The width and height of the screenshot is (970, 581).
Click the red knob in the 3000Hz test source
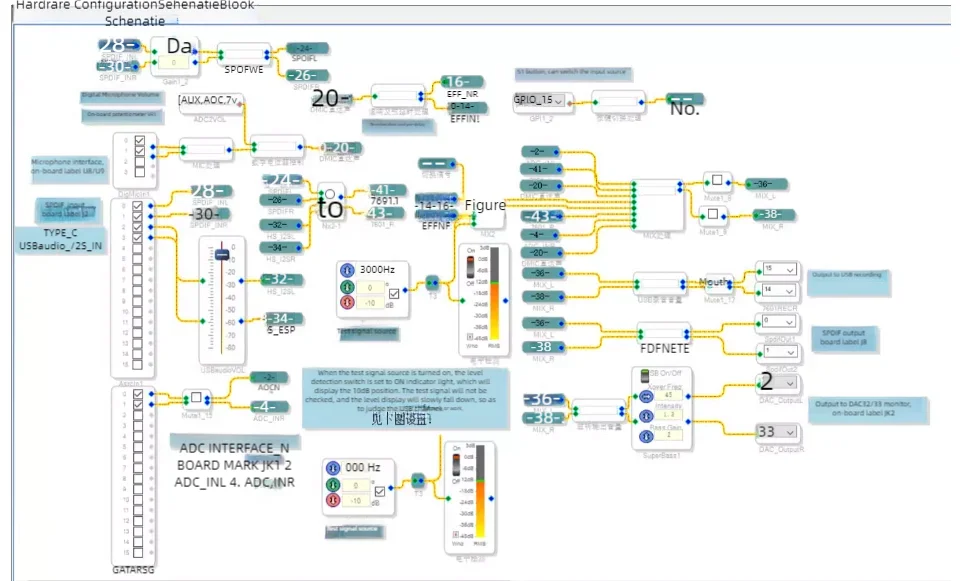[x=347, y=303]
